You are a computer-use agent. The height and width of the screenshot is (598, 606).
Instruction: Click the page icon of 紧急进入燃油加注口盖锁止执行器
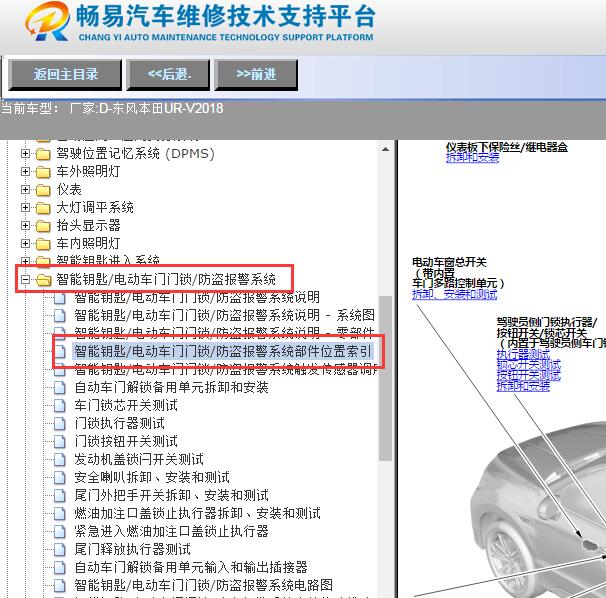pyautogui.click(x=60, y=532)
